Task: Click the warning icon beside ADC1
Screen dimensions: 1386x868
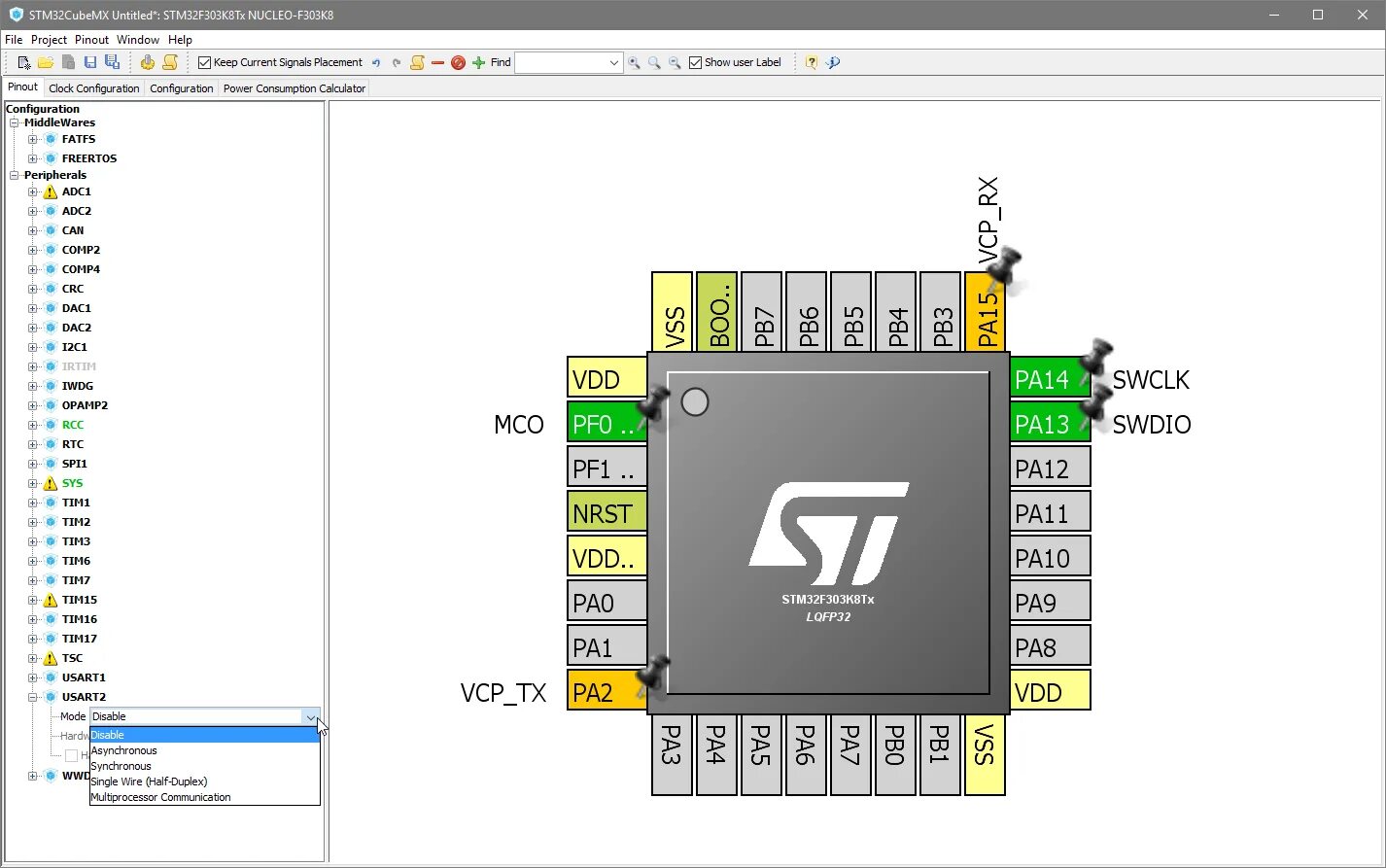Action: click(51, 192)
